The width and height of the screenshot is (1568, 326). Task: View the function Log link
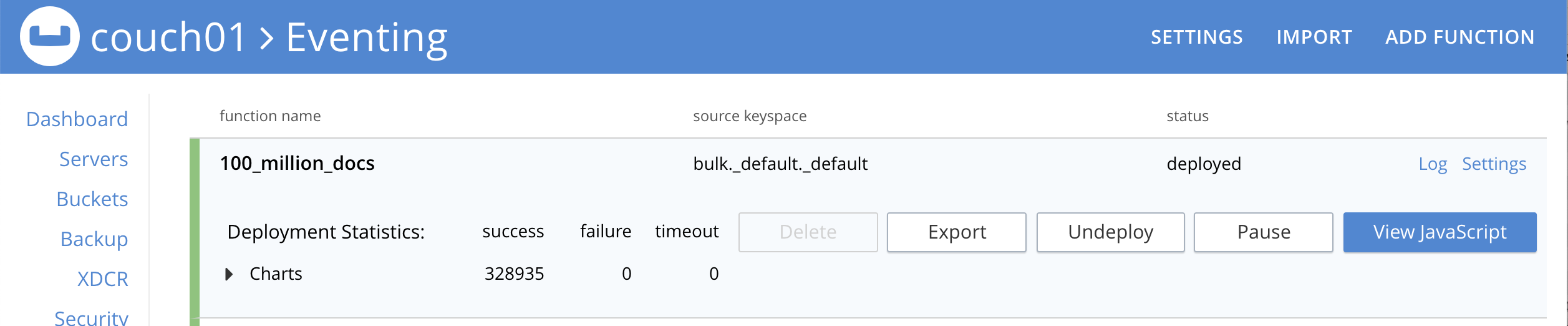click(1433, 164)
